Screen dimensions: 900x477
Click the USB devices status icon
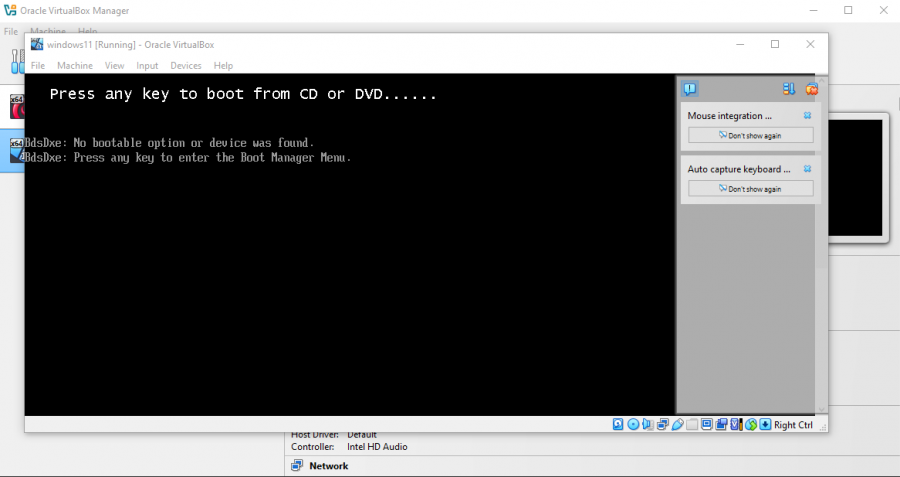click(677, 424)
